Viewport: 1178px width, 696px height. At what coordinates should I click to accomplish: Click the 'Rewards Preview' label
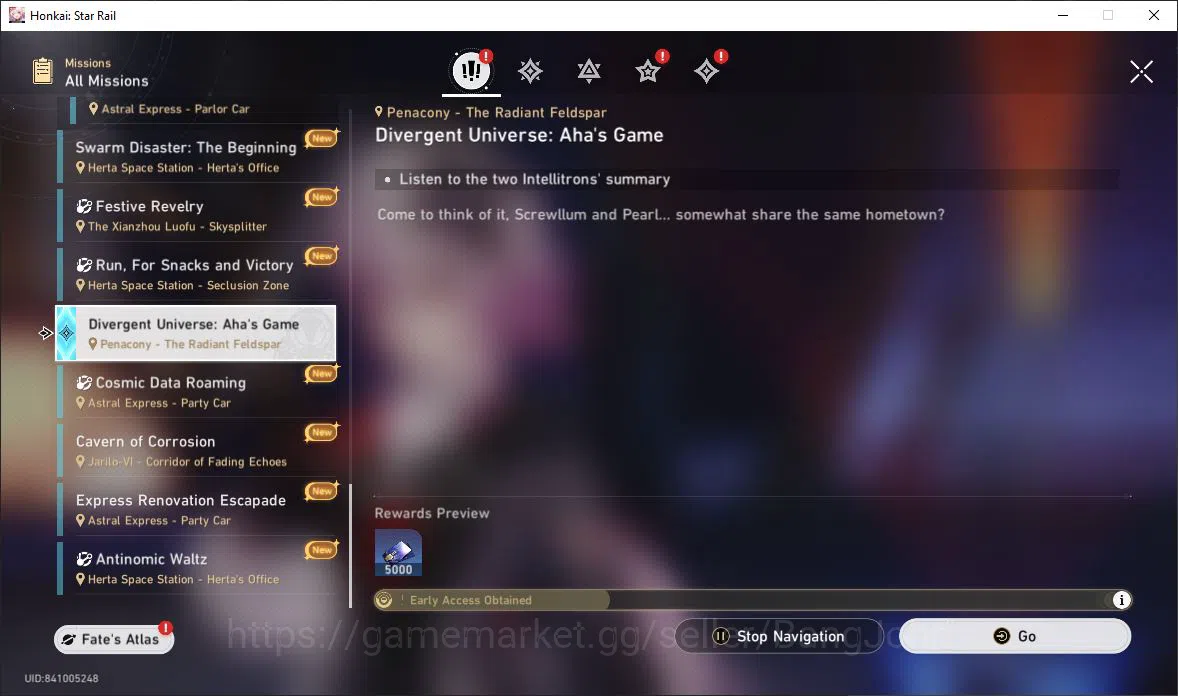coord(432,513)
